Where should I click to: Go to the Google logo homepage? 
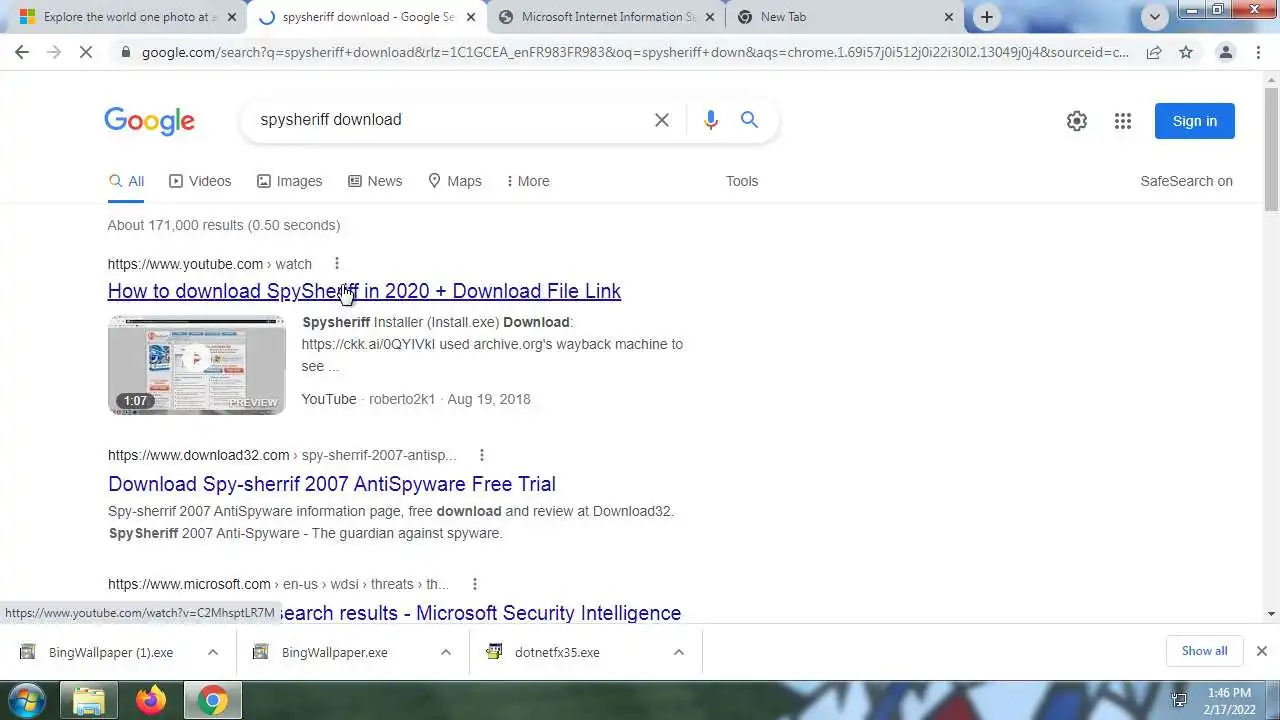click(x=150, y=121)
